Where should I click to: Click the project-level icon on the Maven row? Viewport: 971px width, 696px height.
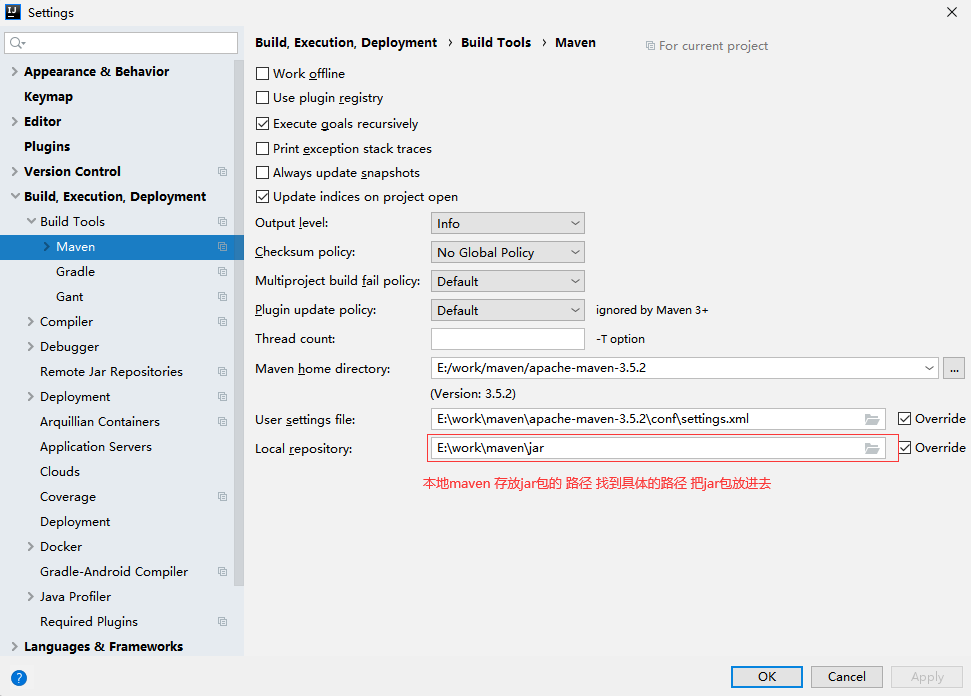[x=222, y=246]
